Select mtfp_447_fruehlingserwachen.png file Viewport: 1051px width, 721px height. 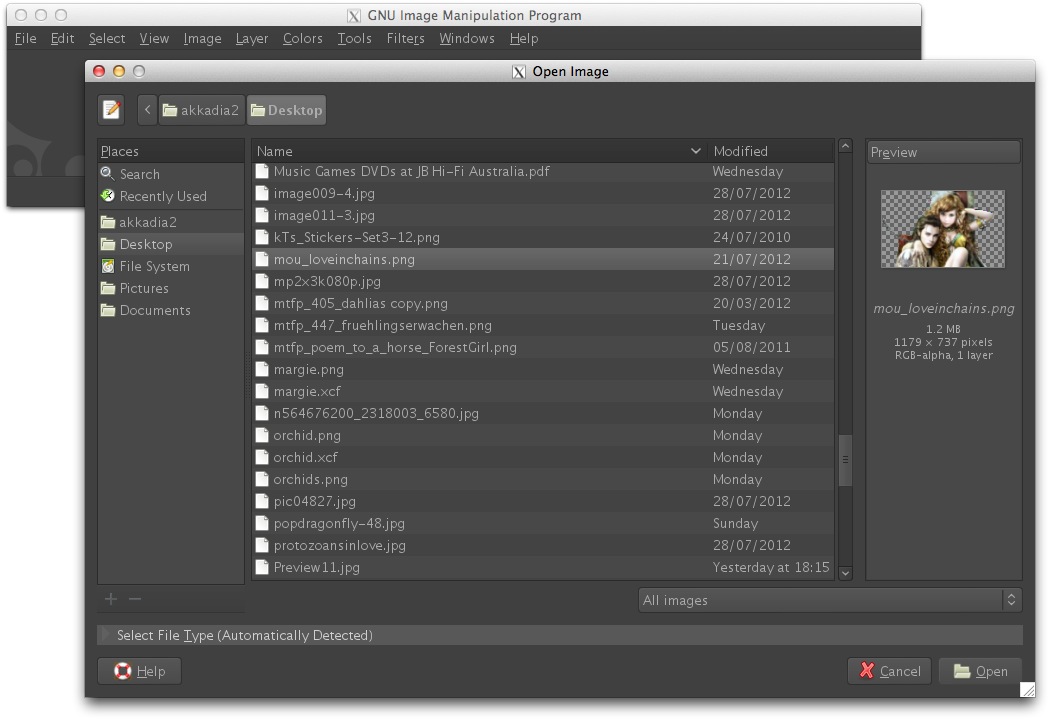[x=543, y=326]
